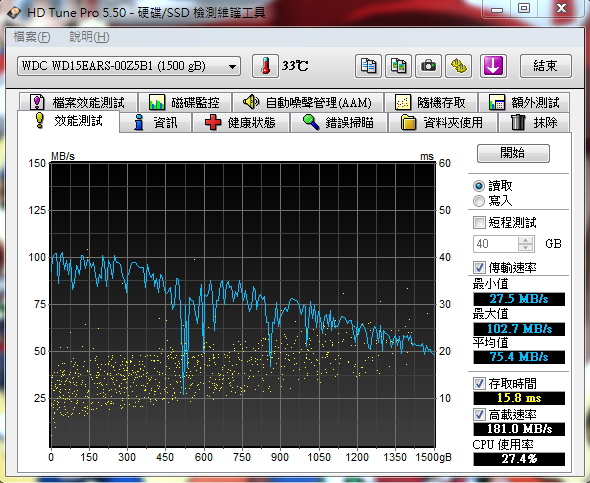Select the 寫入 write radio button
Screen dimensions: 590x483
pyautogui.click(x=479, y=201)
